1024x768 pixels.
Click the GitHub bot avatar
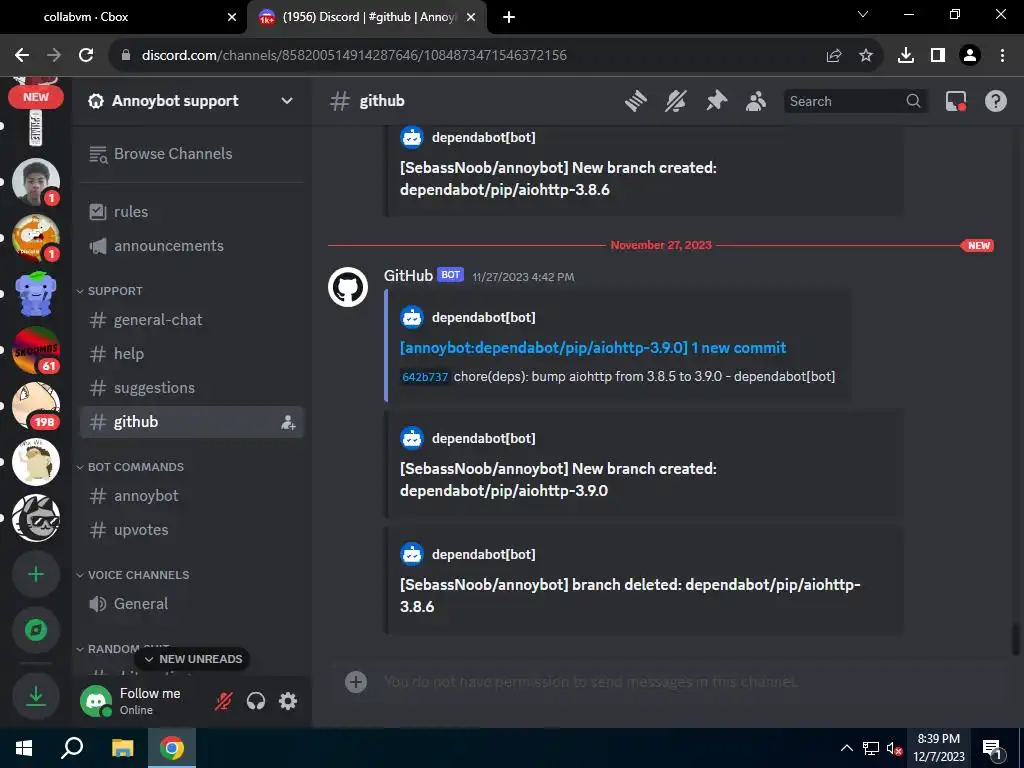(348, 287)
